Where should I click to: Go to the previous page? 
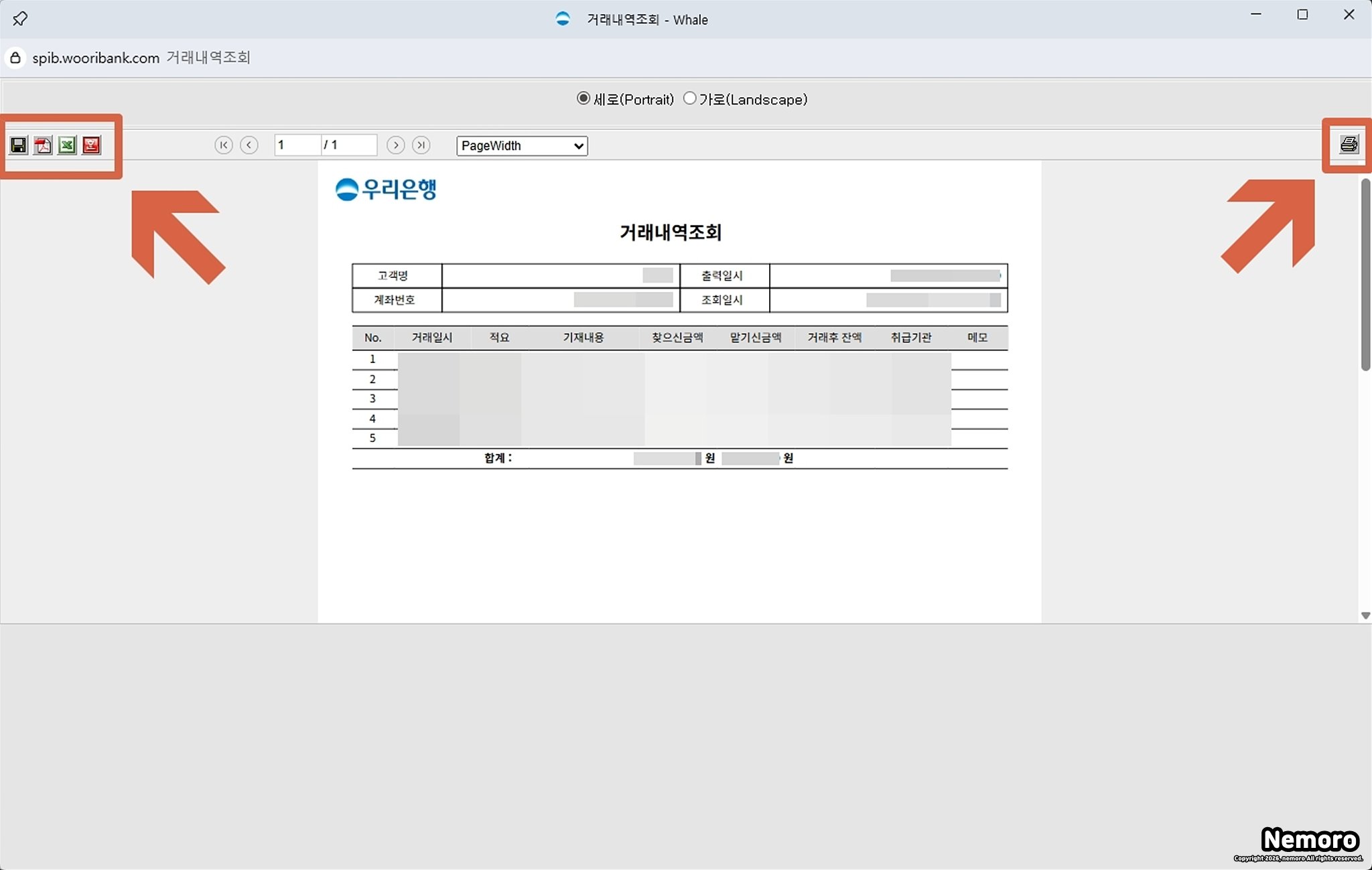[249, 145]
